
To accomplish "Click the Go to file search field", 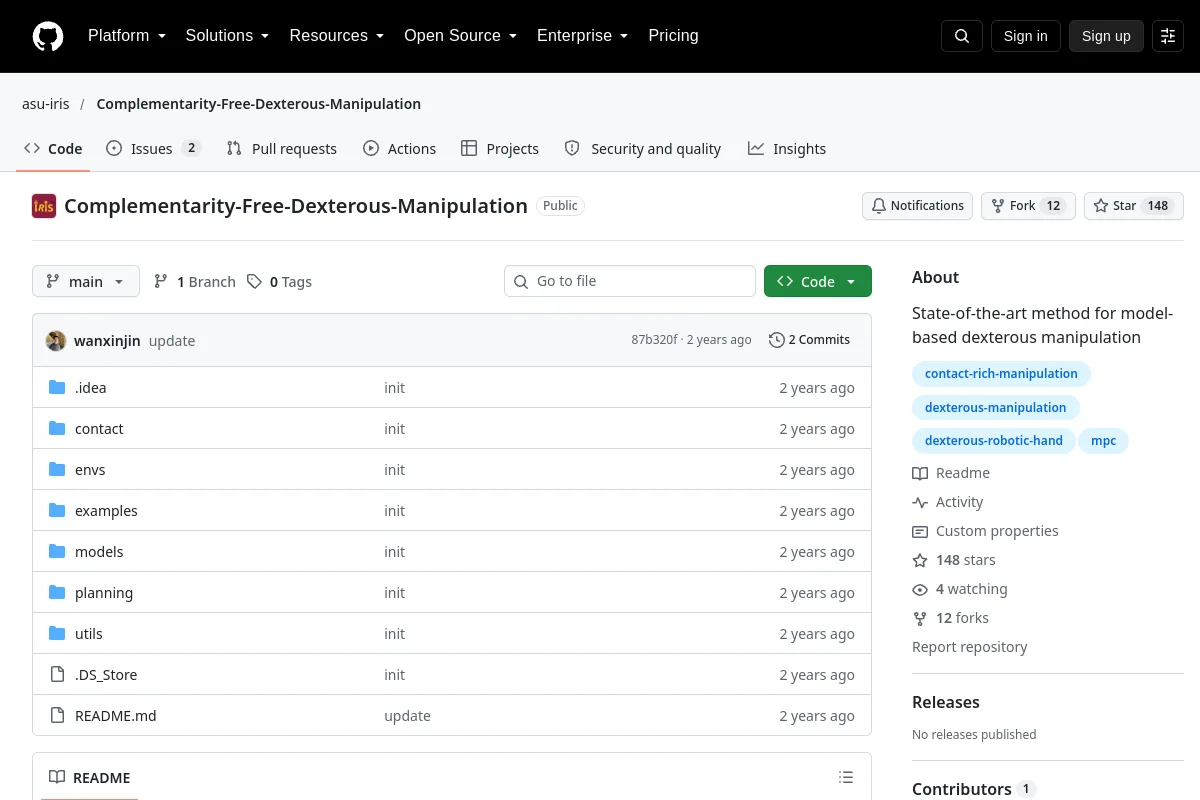I will [x=630, y=281].
